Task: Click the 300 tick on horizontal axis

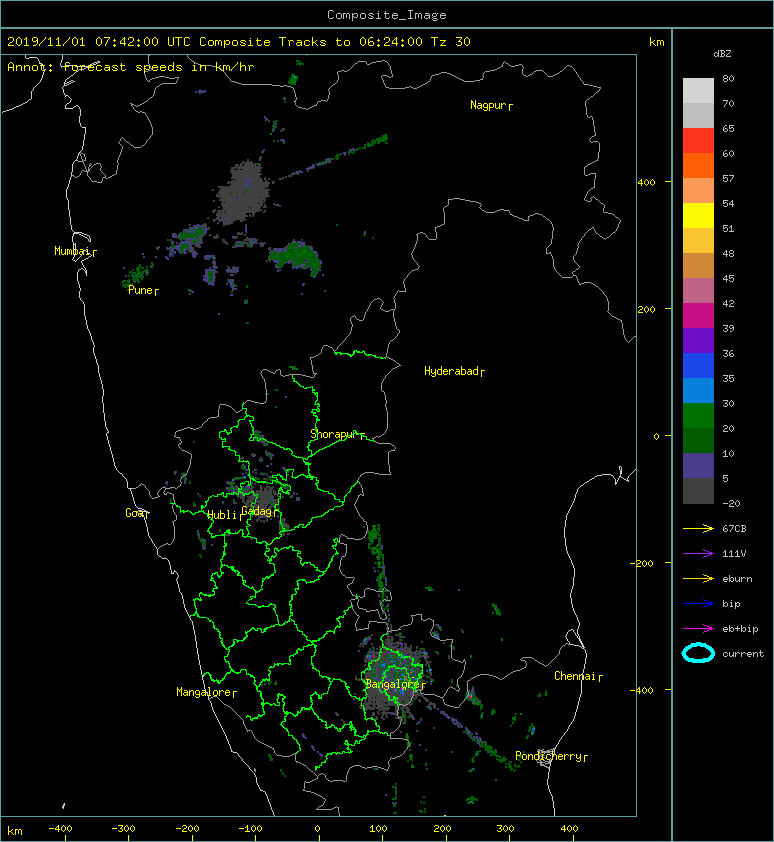Action: tap(505, 829)
